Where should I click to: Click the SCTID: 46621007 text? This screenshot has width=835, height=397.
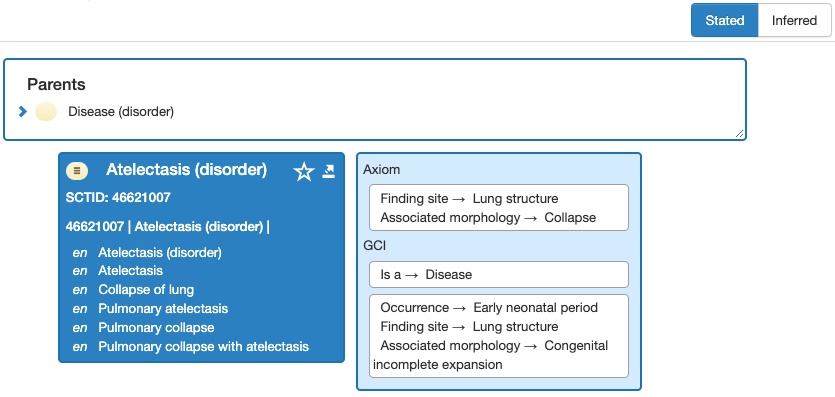tap(118, 198)
